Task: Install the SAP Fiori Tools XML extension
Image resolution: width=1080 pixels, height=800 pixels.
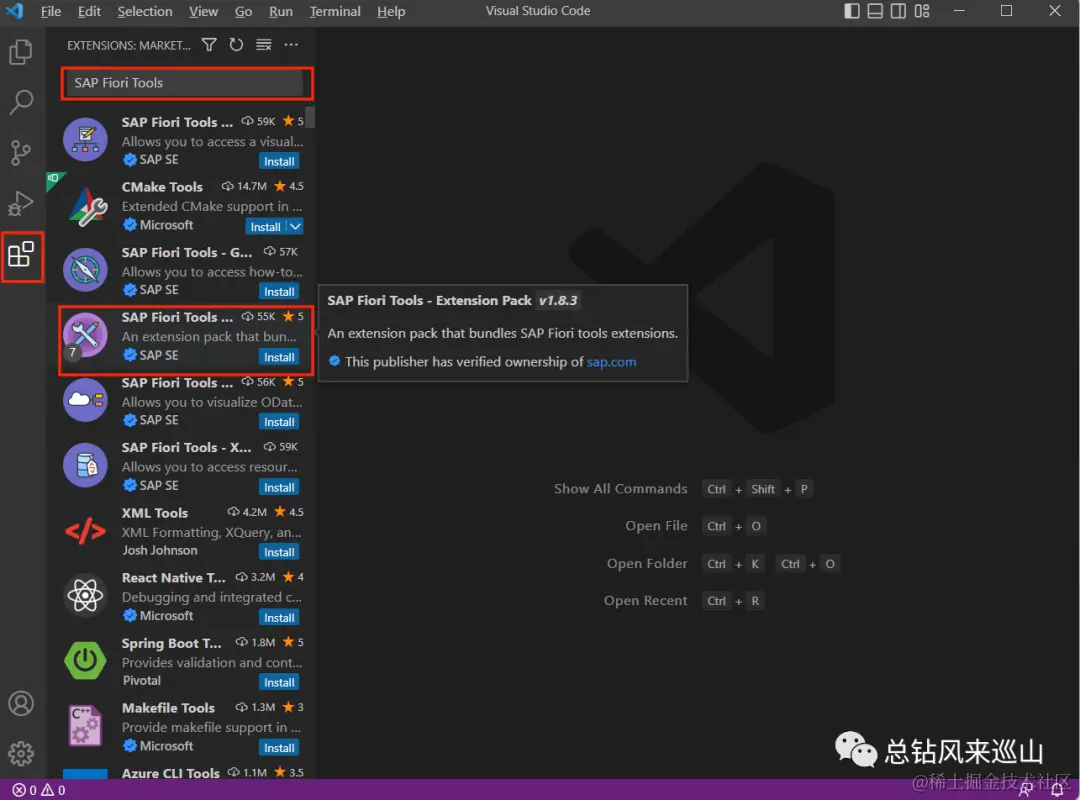Action: coord(279,487)
